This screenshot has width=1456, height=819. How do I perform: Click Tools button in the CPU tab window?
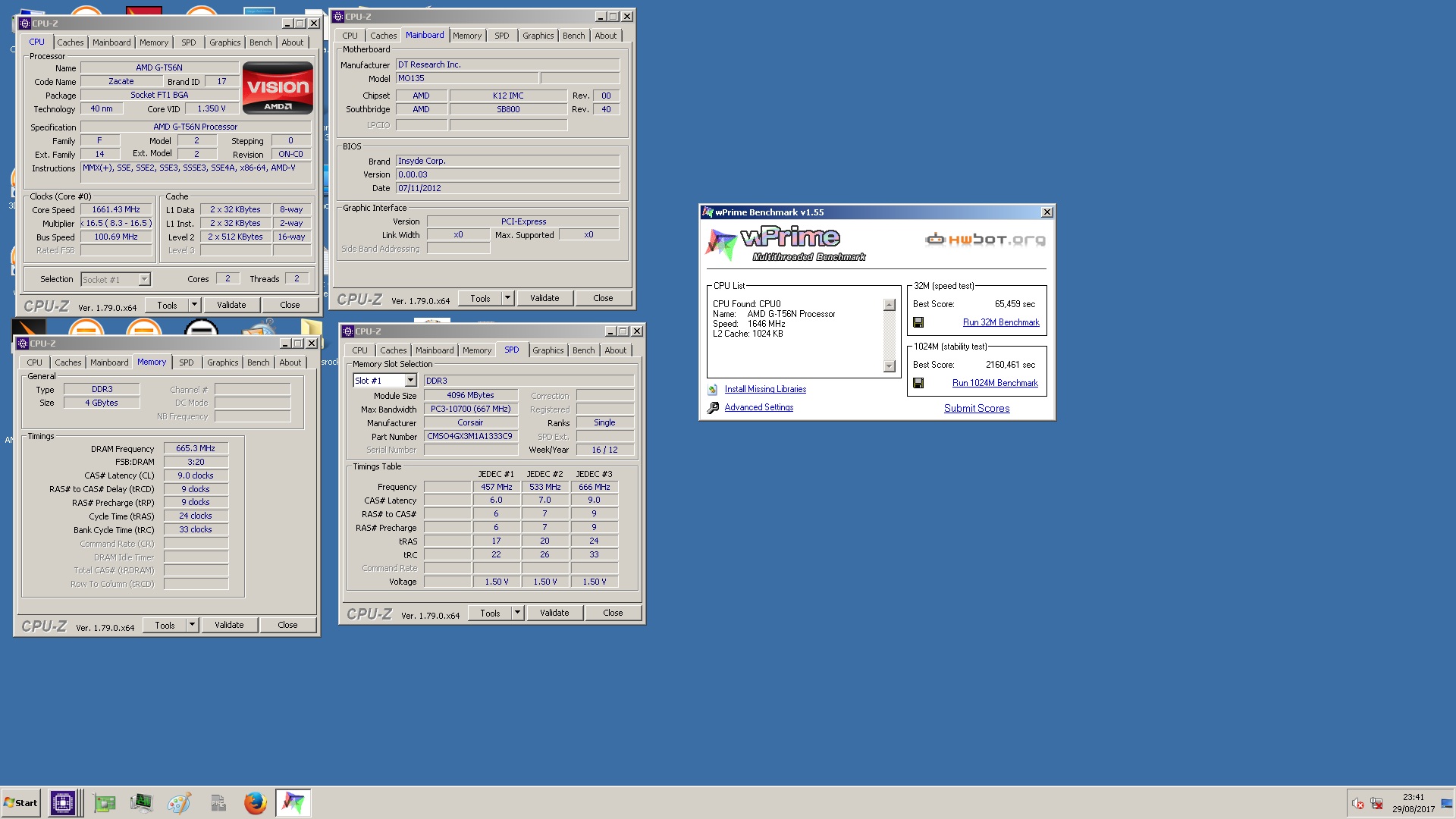click(x=167, y=305)
